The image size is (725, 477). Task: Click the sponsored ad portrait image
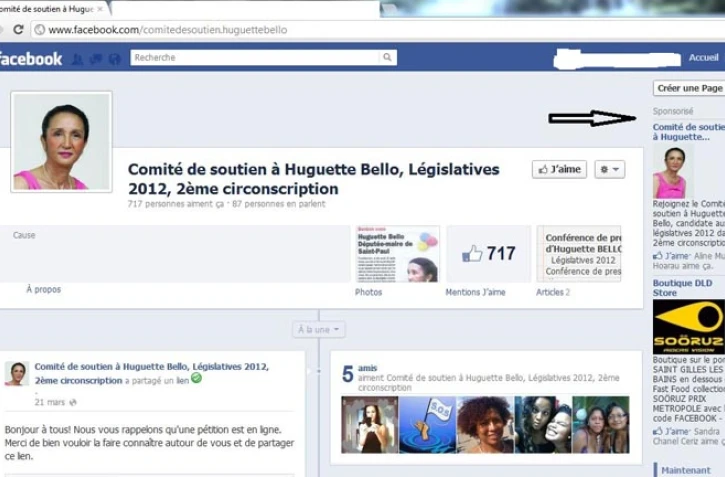pyautogui.click(x=673, y=171)
